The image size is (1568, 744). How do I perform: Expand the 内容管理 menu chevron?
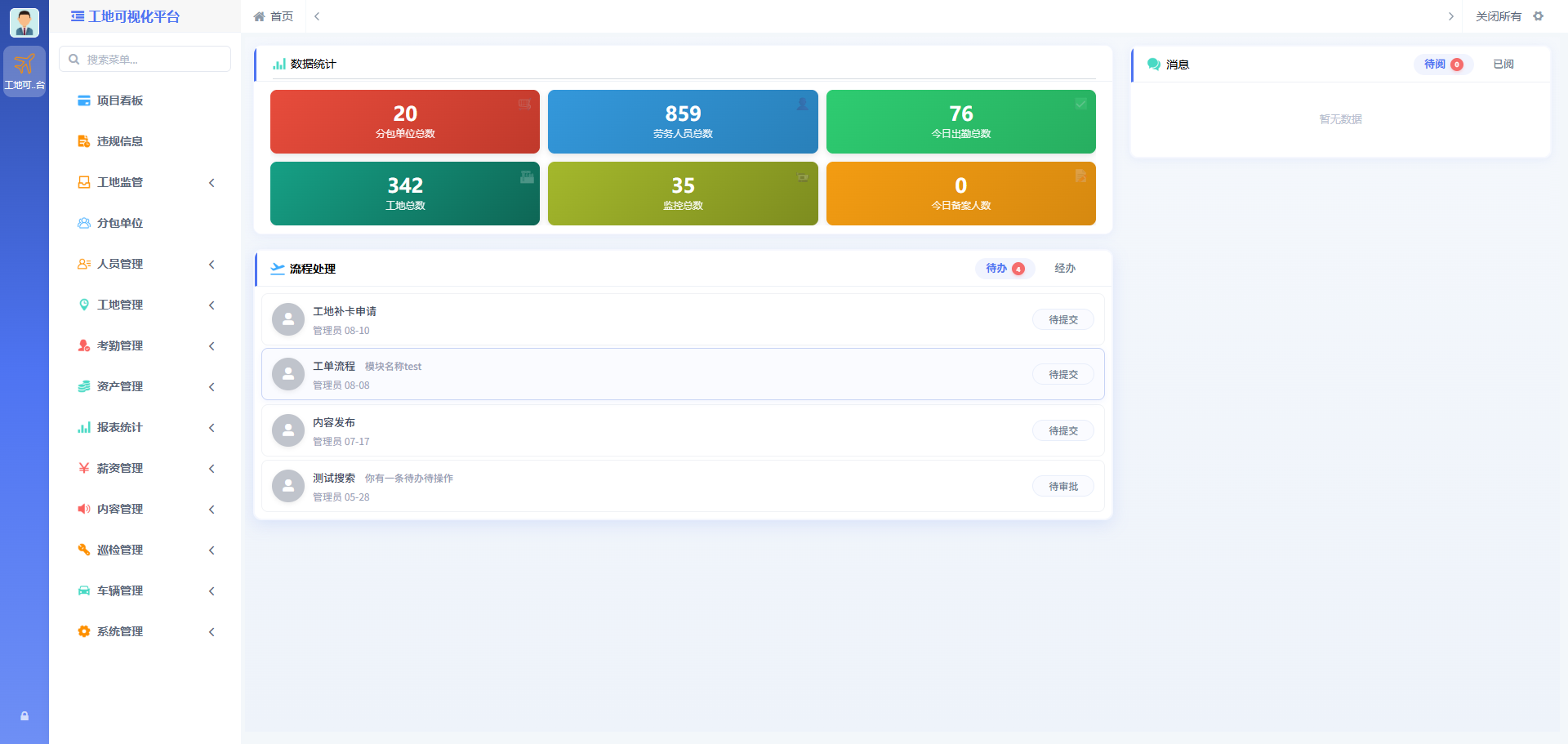pos(212,509)
